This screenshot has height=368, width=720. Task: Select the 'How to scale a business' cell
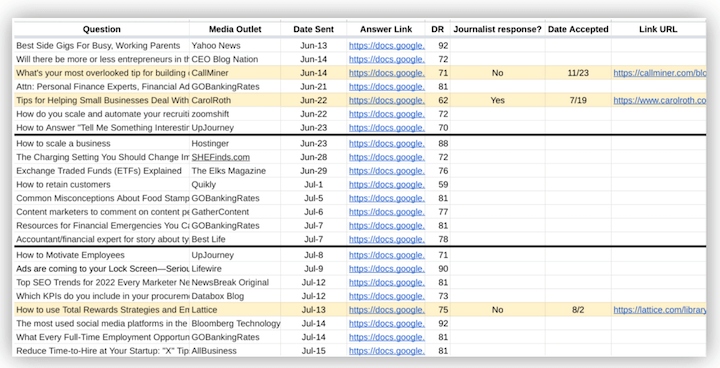tap(101, 143)
